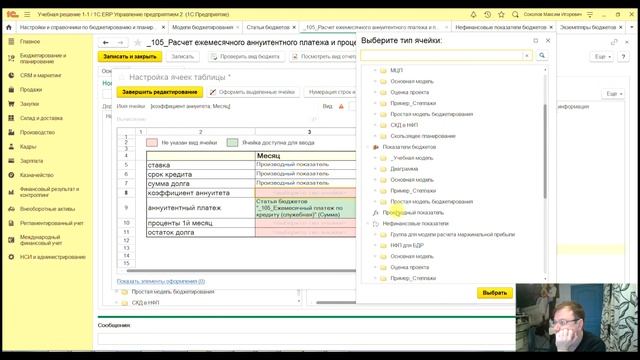The image size is (640, 360).
Task: Open Кадры section icon
Action: click(11, 147)
